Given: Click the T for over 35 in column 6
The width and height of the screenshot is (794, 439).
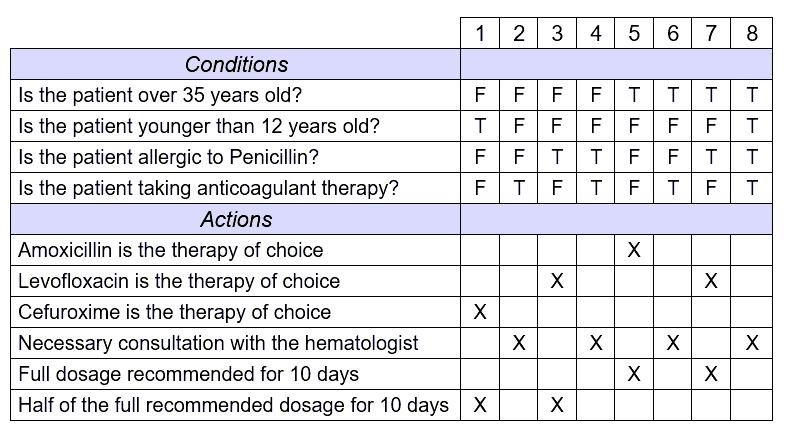Looking at the screenshot, I should [672, 95].
